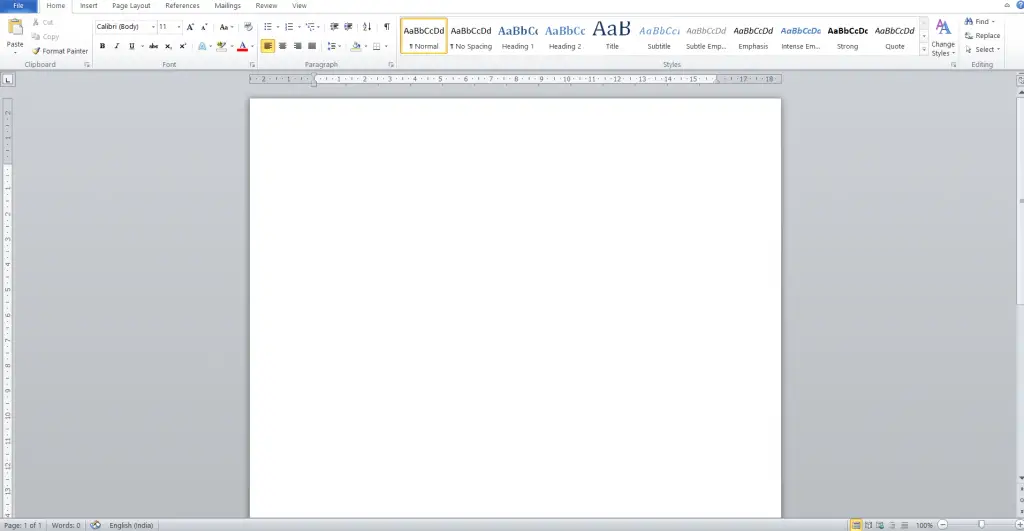Click the font color red A swatch
The image size is (1024, 531).
[242, 46]
